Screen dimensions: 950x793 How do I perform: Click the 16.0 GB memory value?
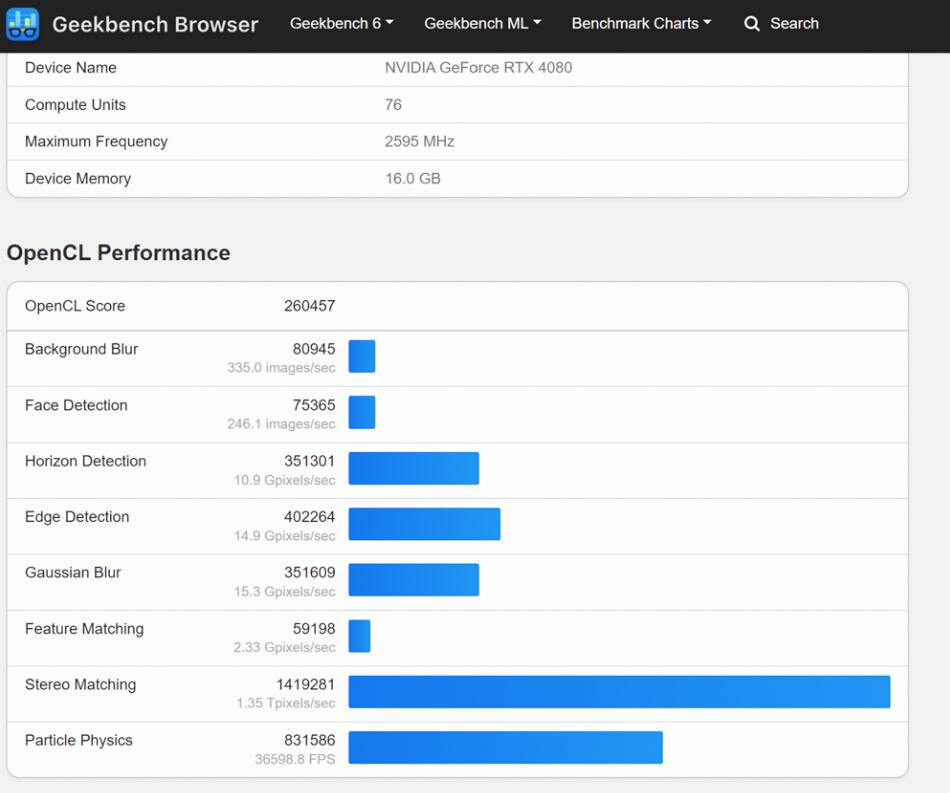pos(413,179)
